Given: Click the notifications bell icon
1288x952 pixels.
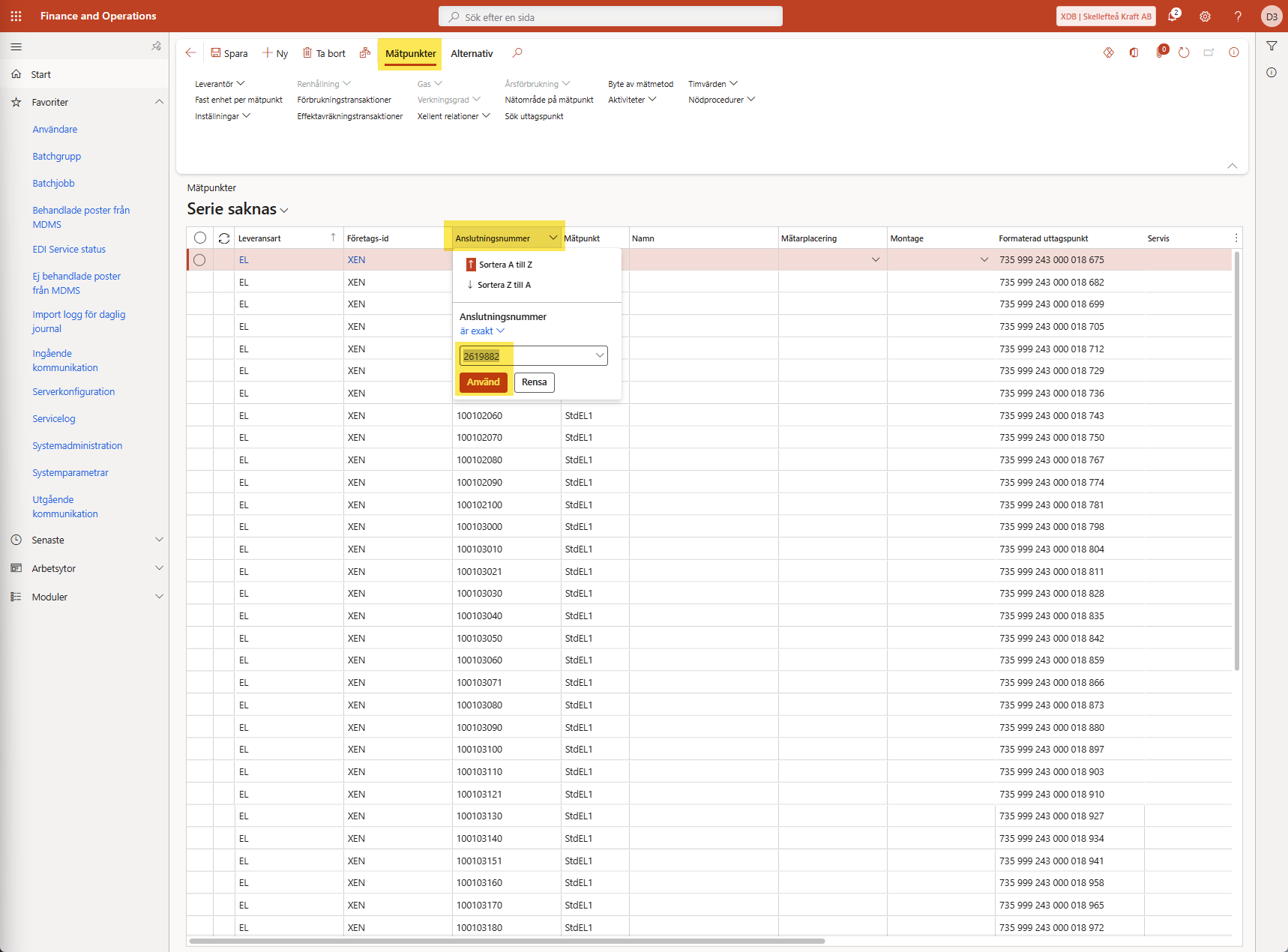Looking at the screenshot, I should [1173, 16].
